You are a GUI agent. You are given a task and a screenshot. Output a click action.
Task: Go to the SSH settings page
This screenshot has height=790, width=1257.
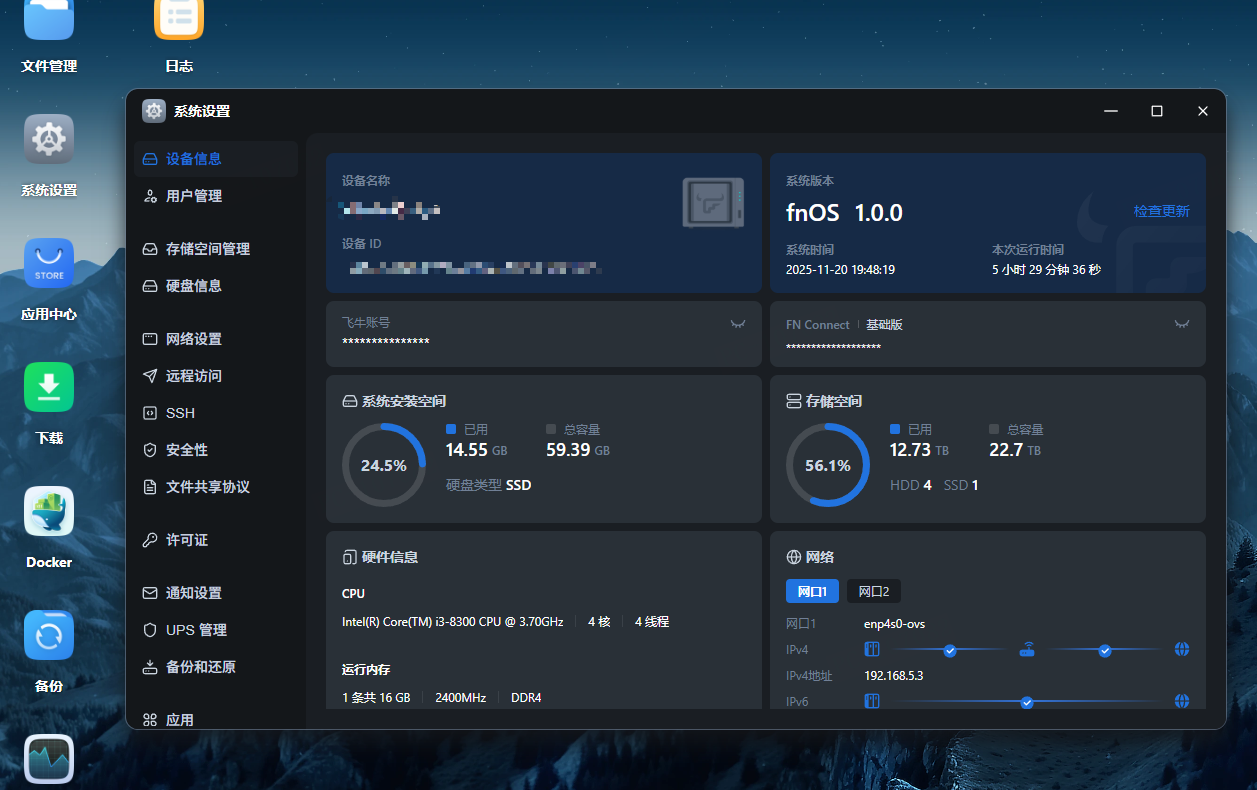pyautogui.click(x=180, y=413)
